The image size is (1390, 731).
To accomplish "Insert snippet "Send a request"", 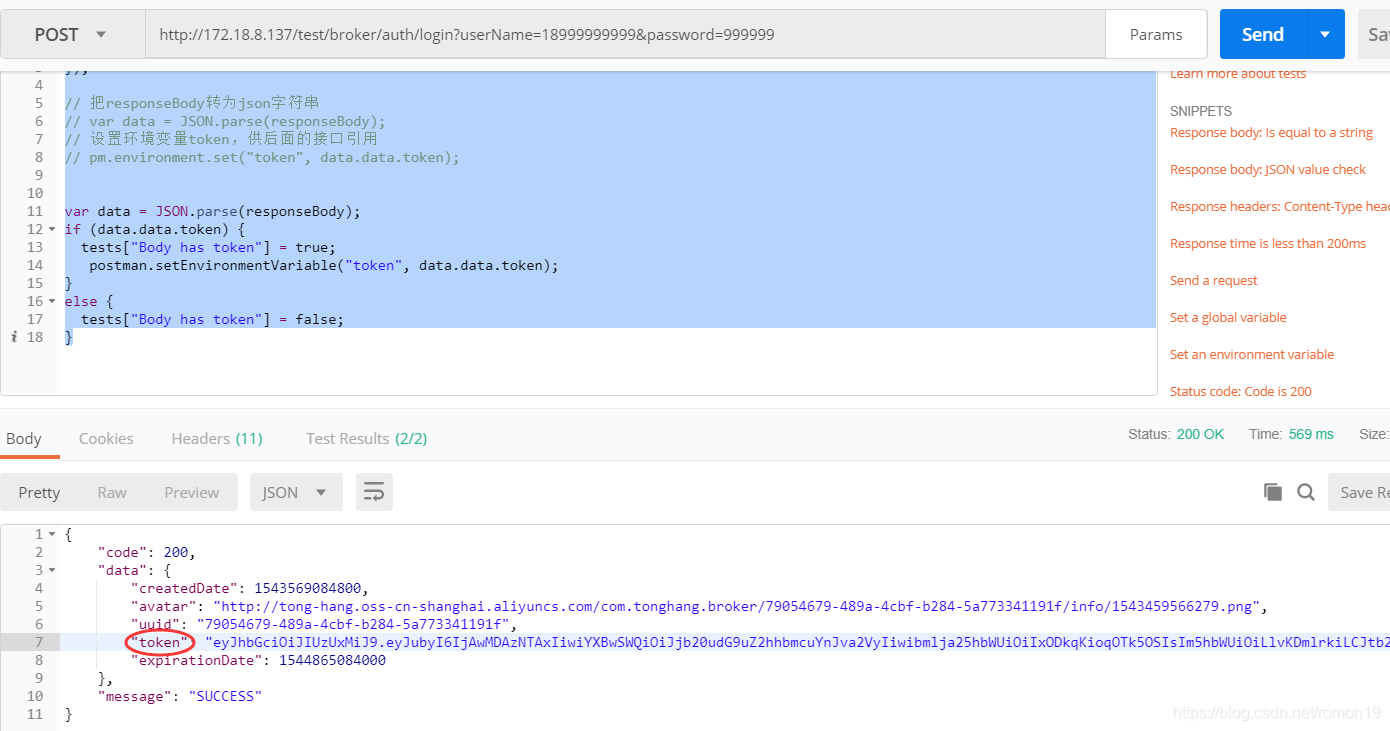I will 1214,281.
